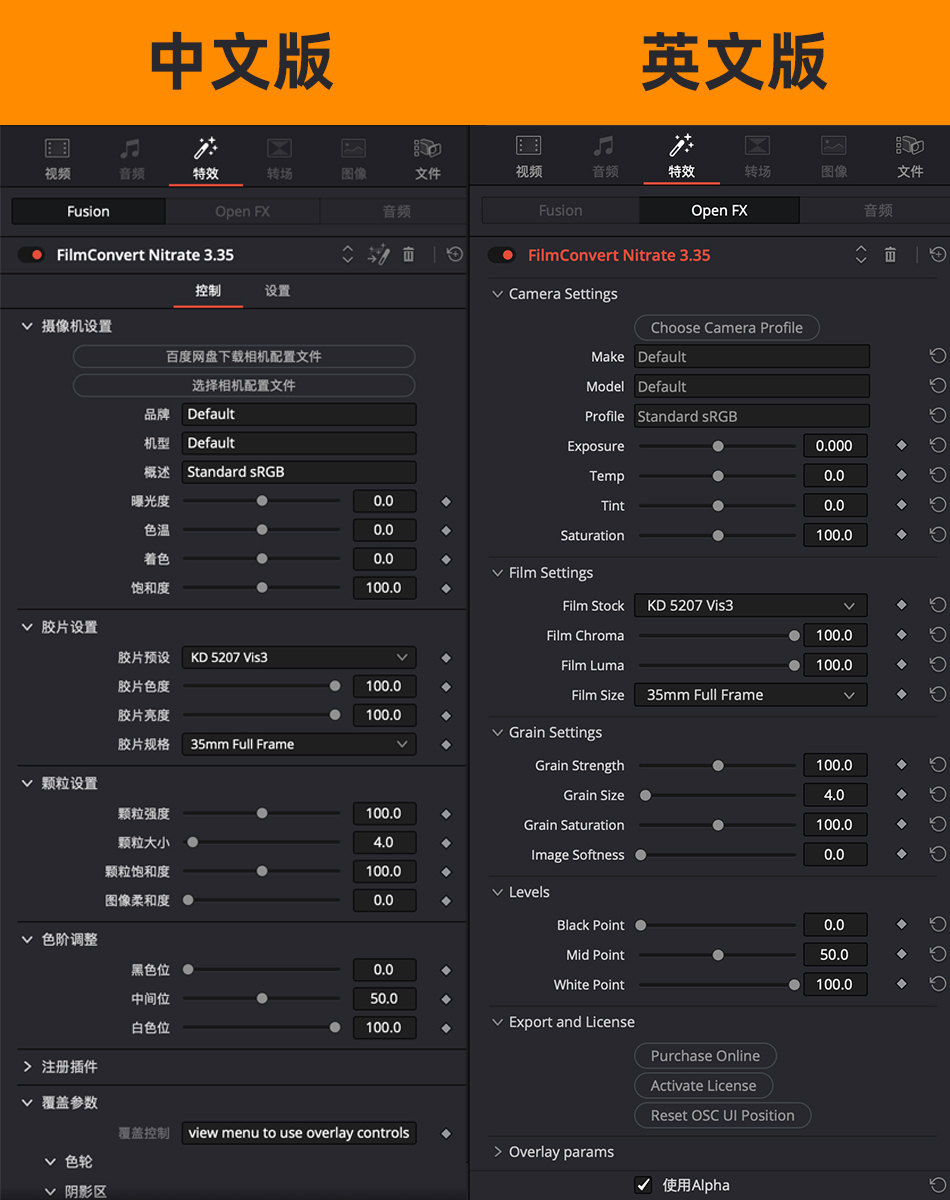Click 选择相机配置文件 button
The height and width of the screenshot is (1200, 950).
244,386
